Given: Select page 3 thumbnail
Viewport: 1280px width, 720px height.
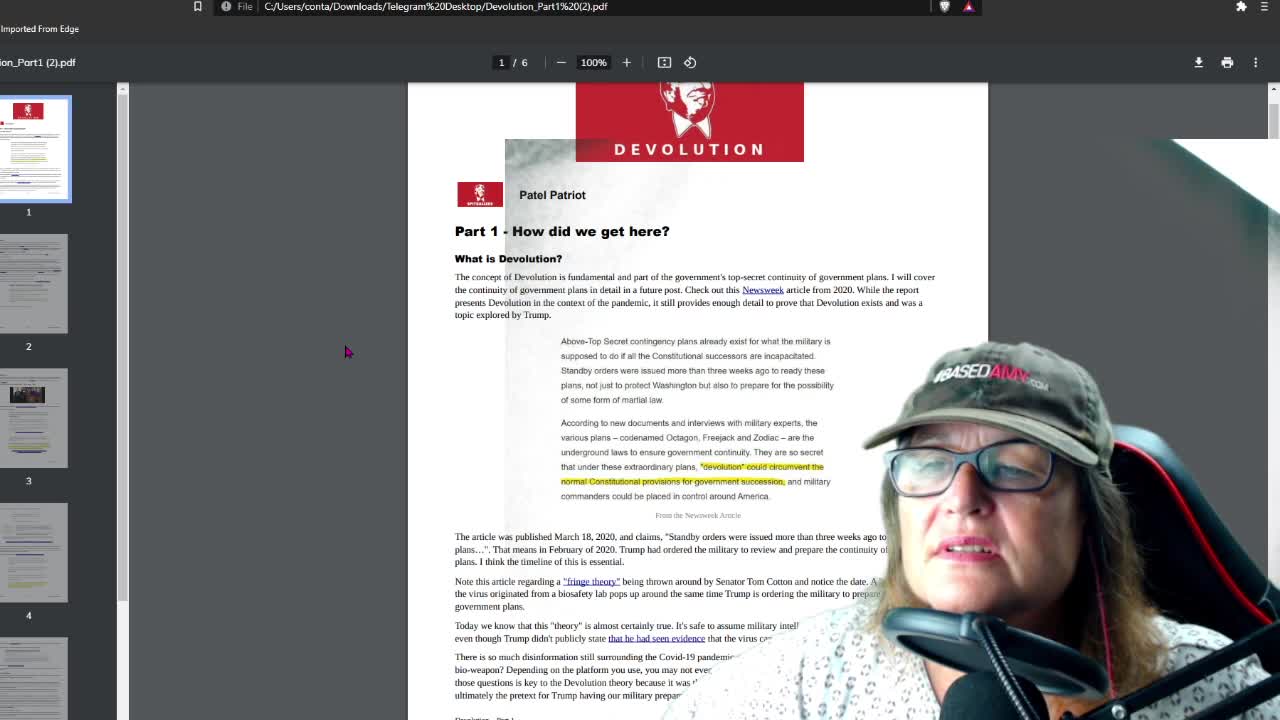Looking at the screenshot, I should pyautogui.click(x=34, y=418).
